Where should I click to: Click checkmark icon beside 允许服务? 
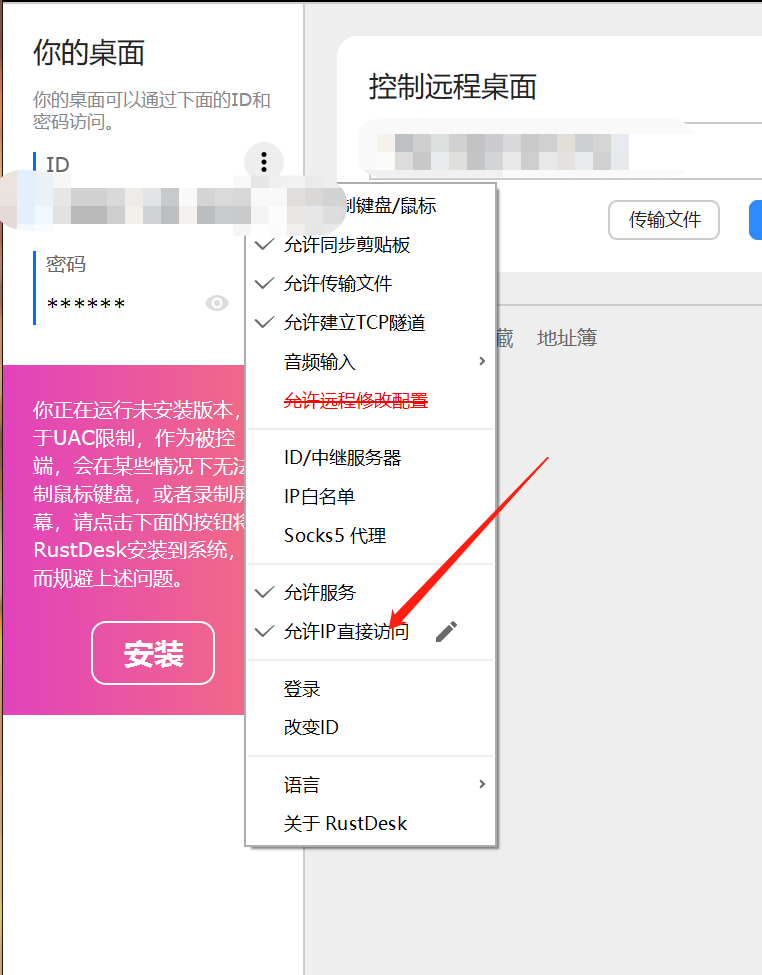265,593
